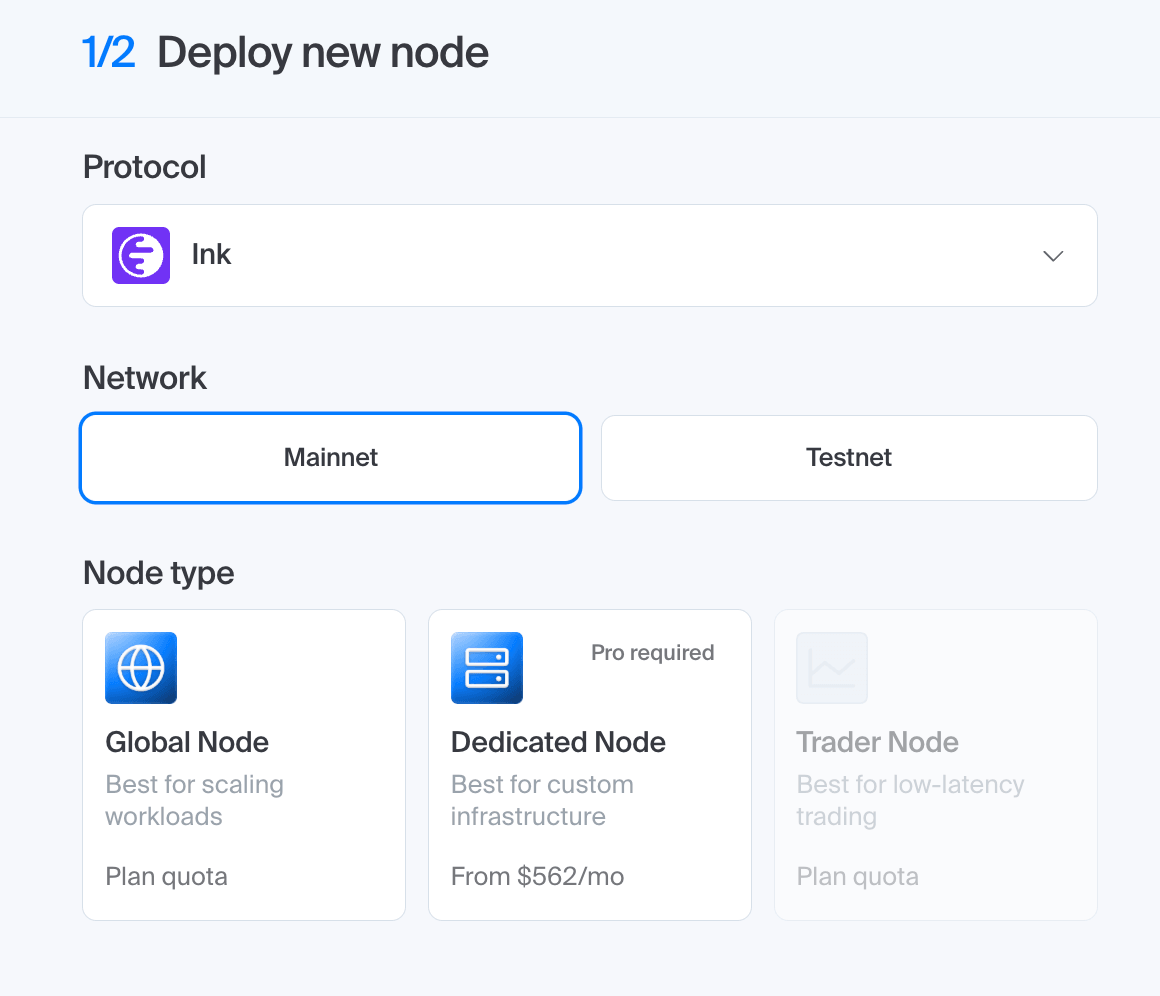Click the Trader Node Plan quota text
This screenshot has height=996, width=1160.
(857, 876)
